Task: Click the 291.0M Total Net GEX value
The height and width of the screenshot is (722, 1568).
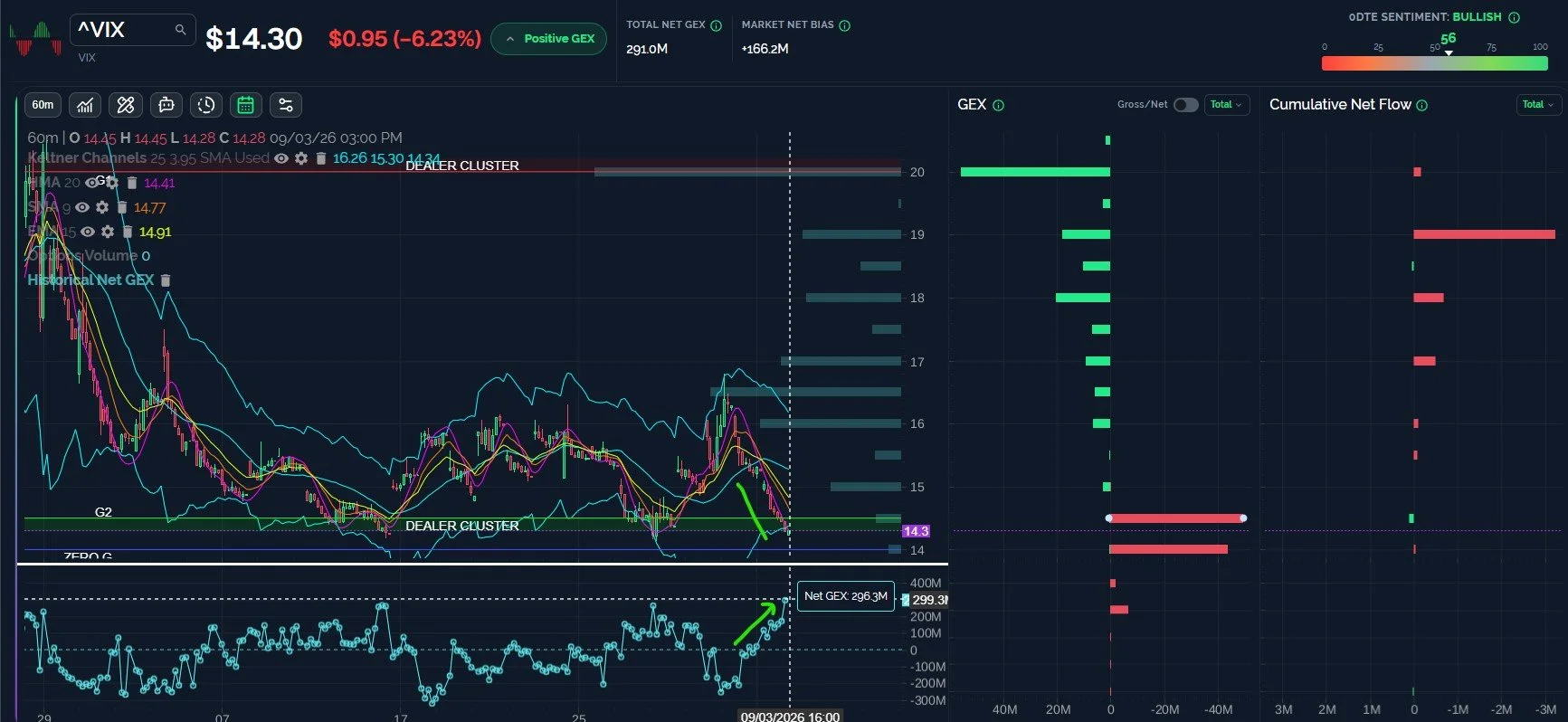Action: click(x=647, y=49)
